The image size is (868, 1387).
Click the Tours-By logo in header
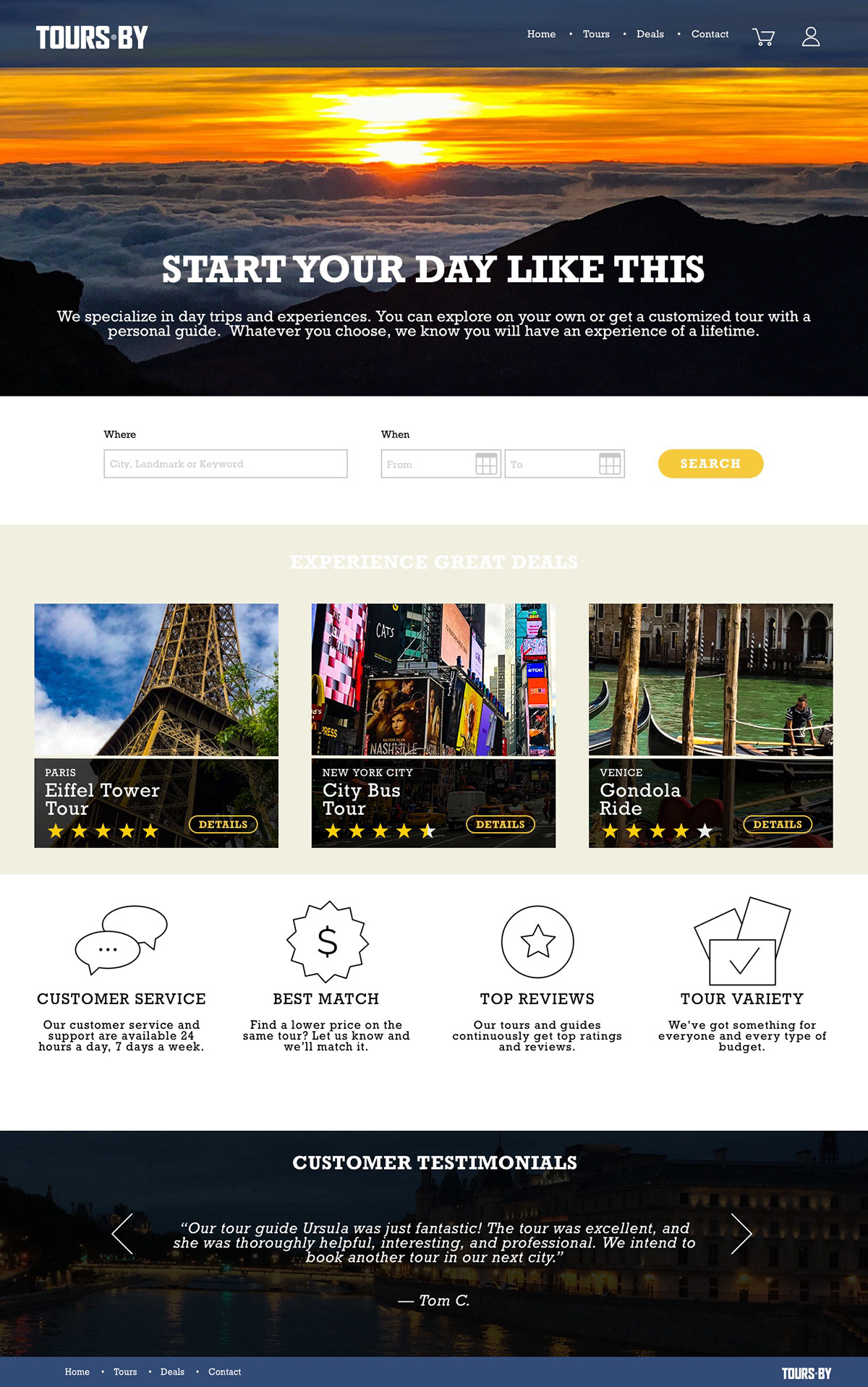coord(92,38)
